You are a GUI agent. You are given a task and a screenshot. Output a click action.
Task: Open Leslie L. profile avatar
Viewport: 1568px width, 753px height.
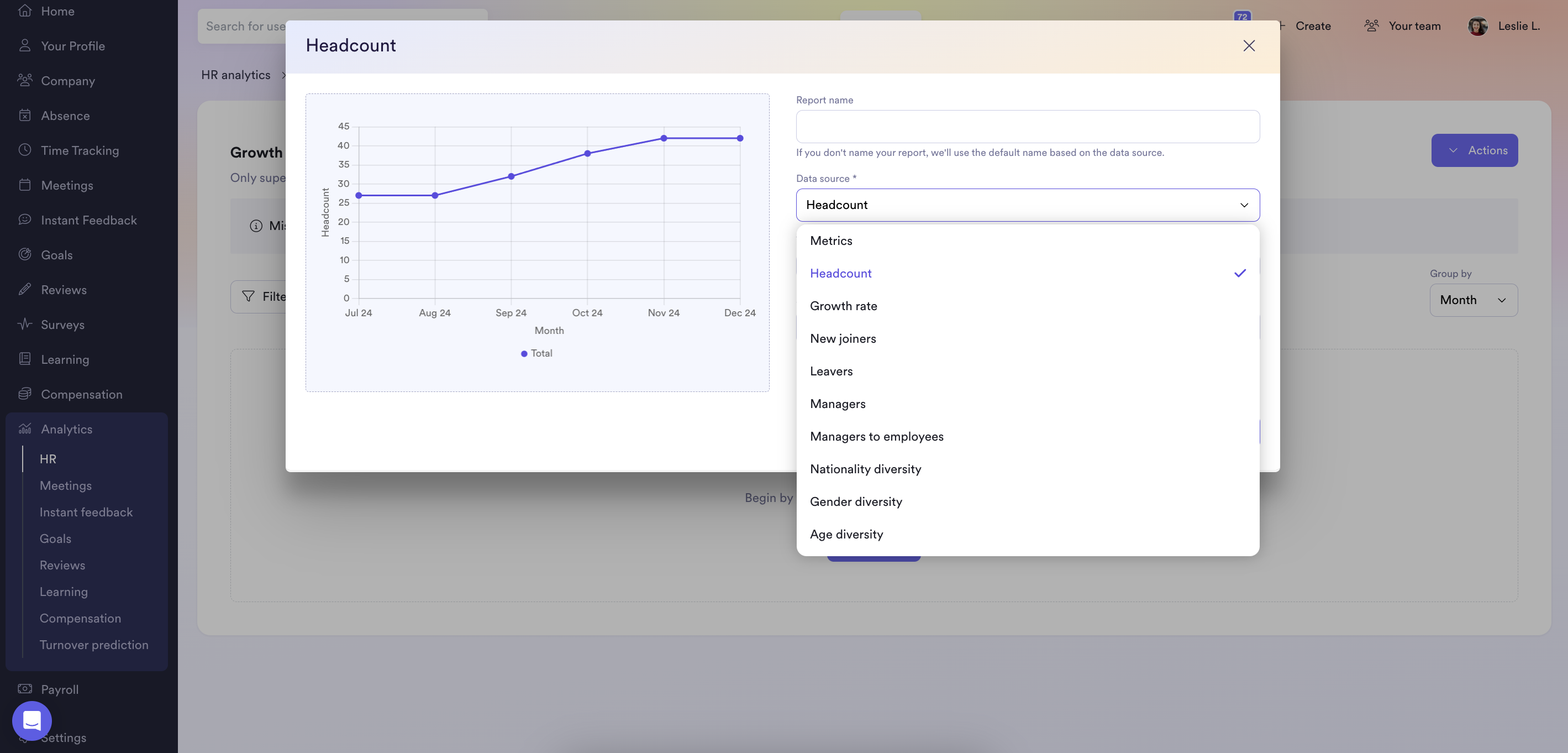(x=1478, y=25)
